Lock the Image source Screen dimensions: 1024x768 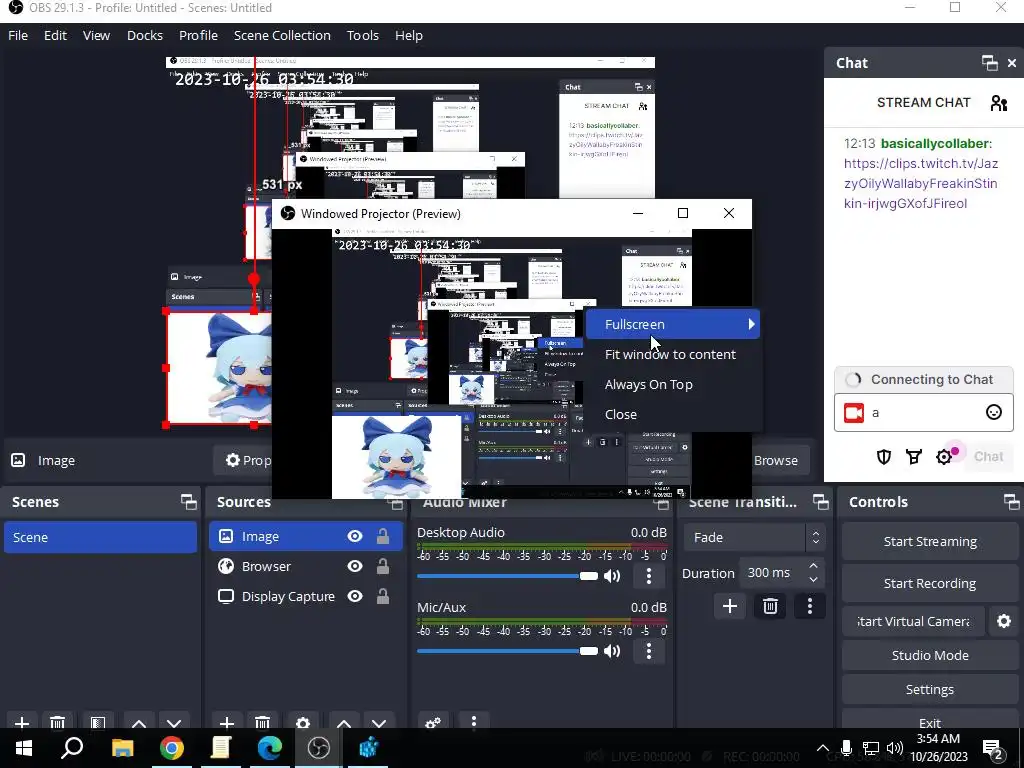pos(383,536)
